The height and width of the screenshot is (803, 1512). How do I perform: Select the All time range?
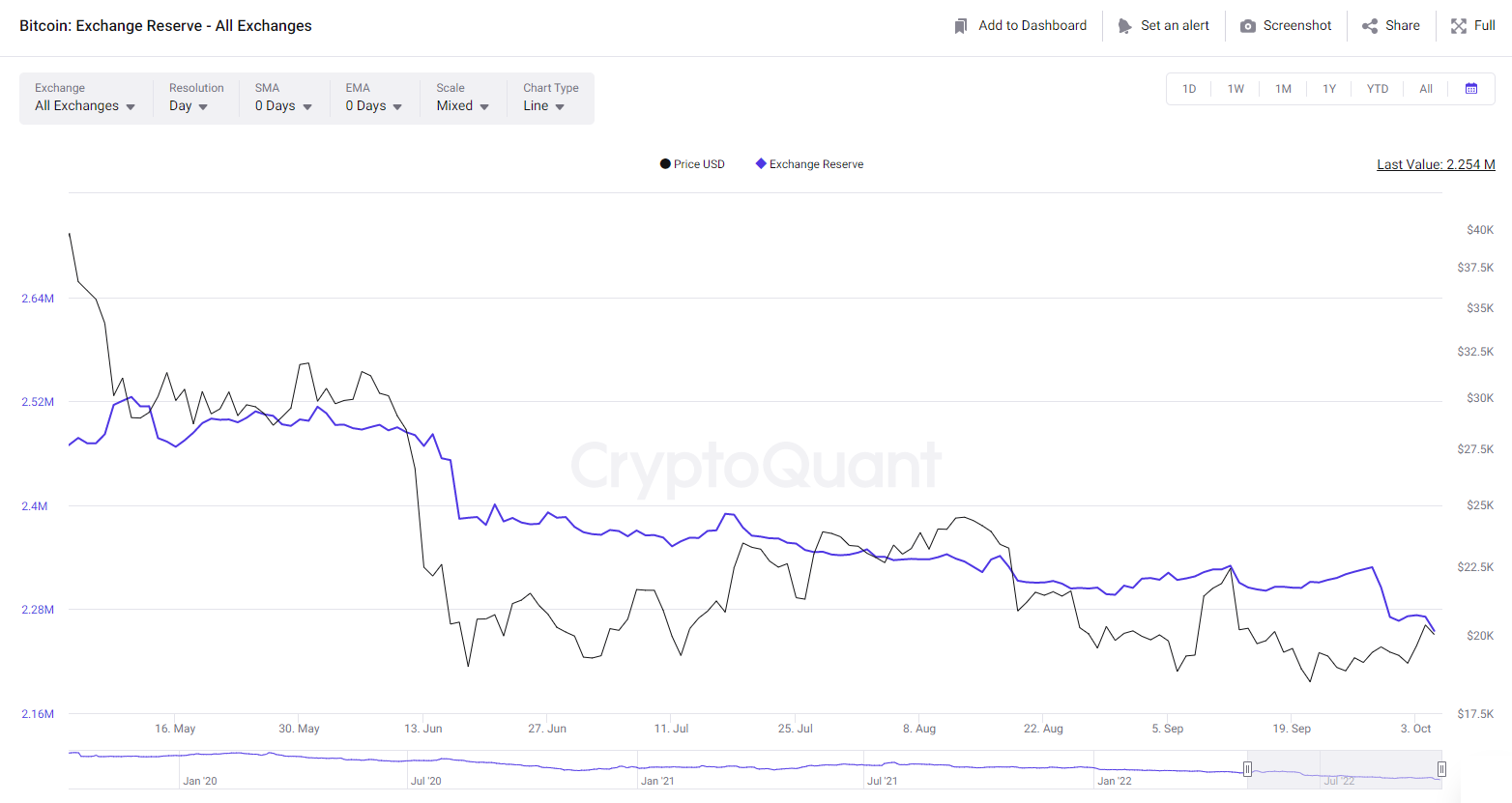pyautogui.click(x=1426, y=89)
